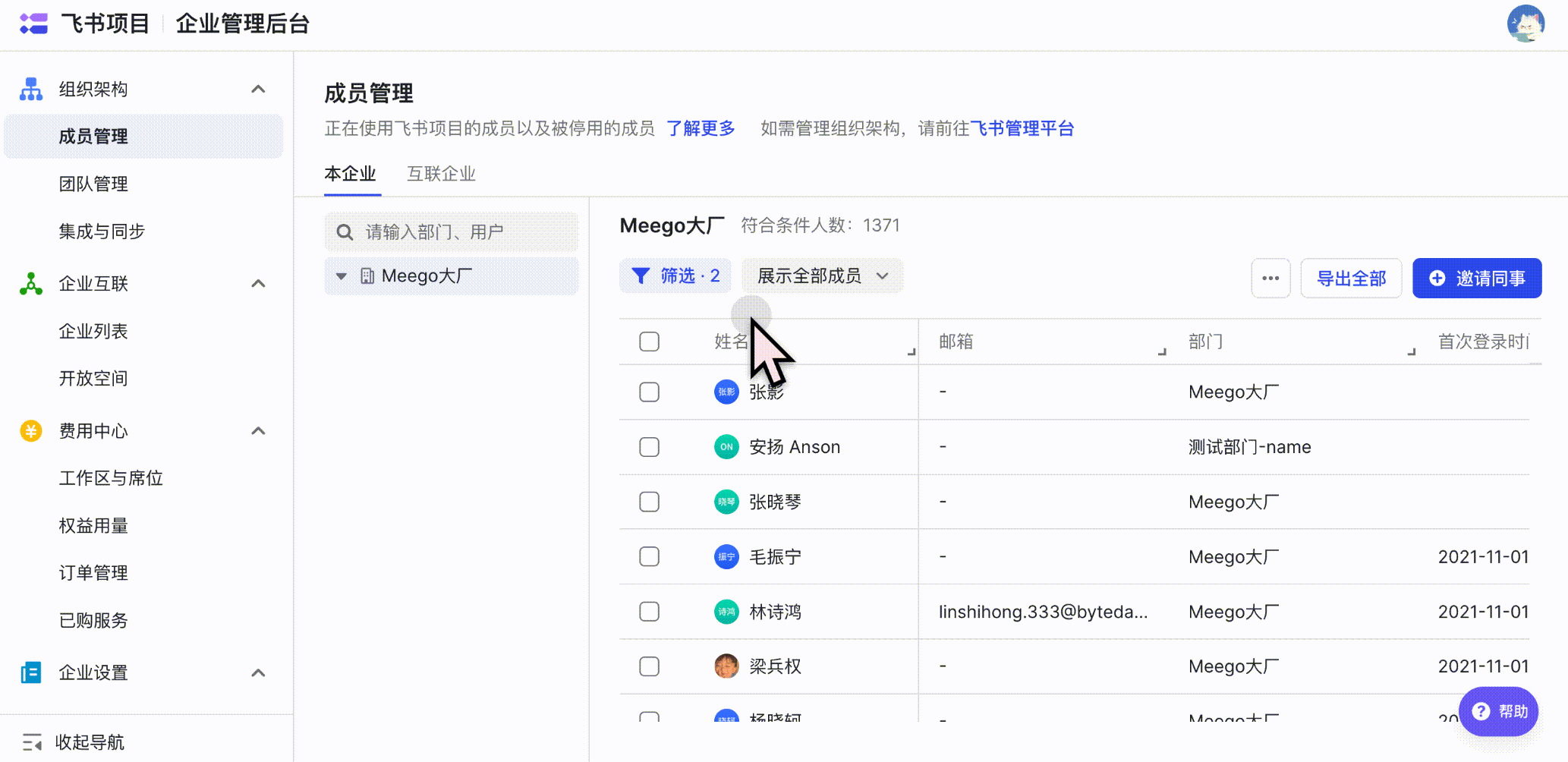Click the 邀请同事 button

[x=1477, y=278]
